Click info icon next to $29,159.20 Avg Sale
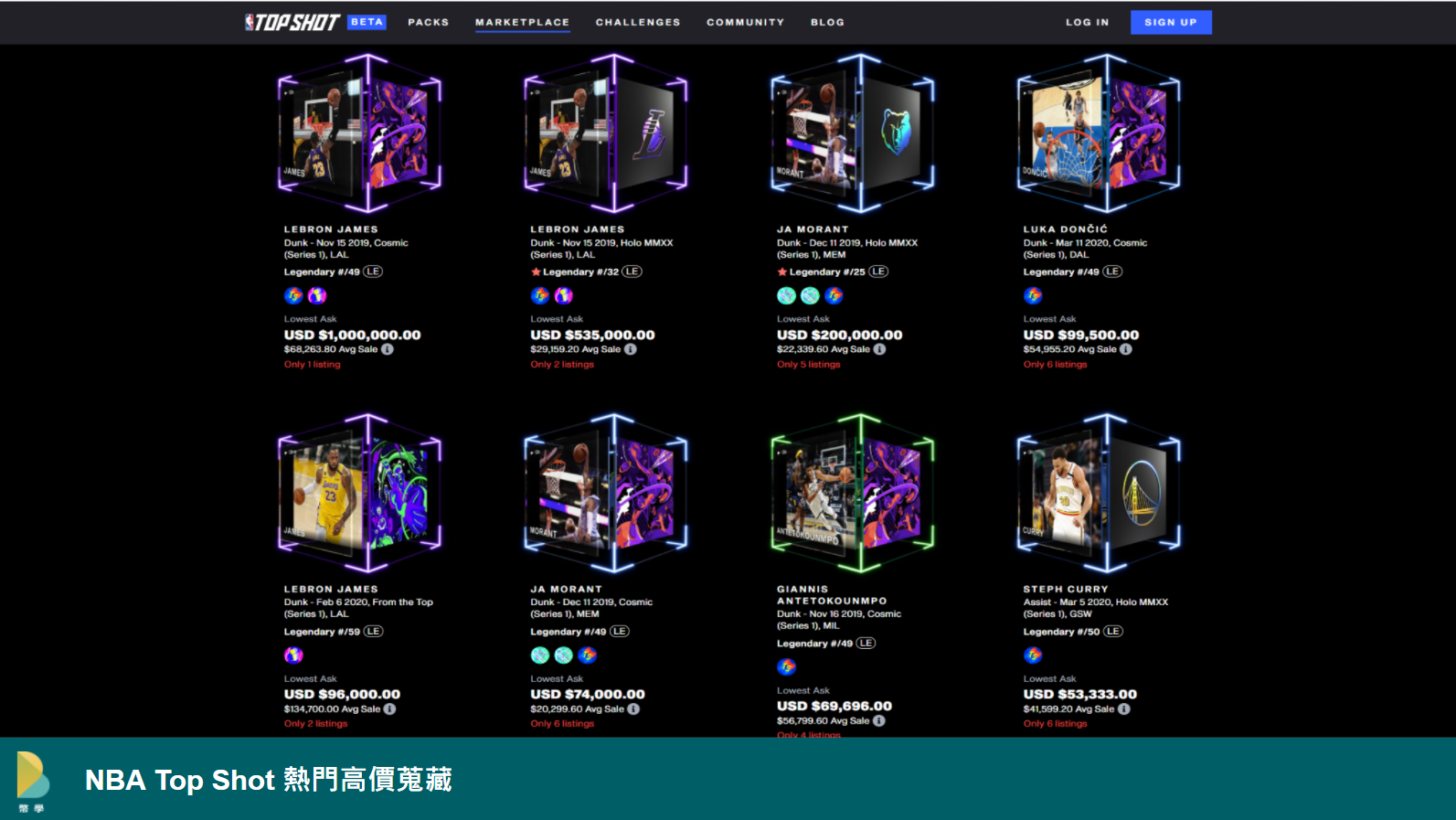The height and width of the screenshot is (820, 1456). [x=631, y=349]
